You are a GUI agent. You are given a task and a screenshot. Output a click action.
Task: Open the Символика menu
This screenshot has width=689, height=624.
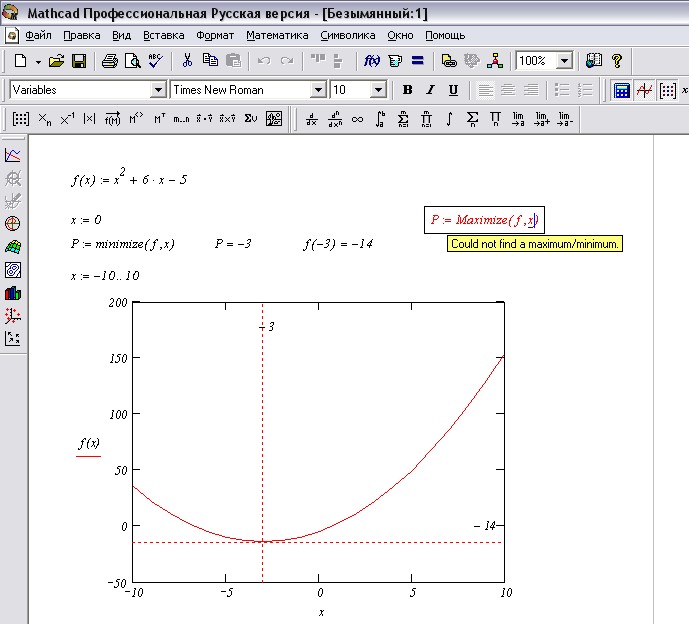click(348, 36)
